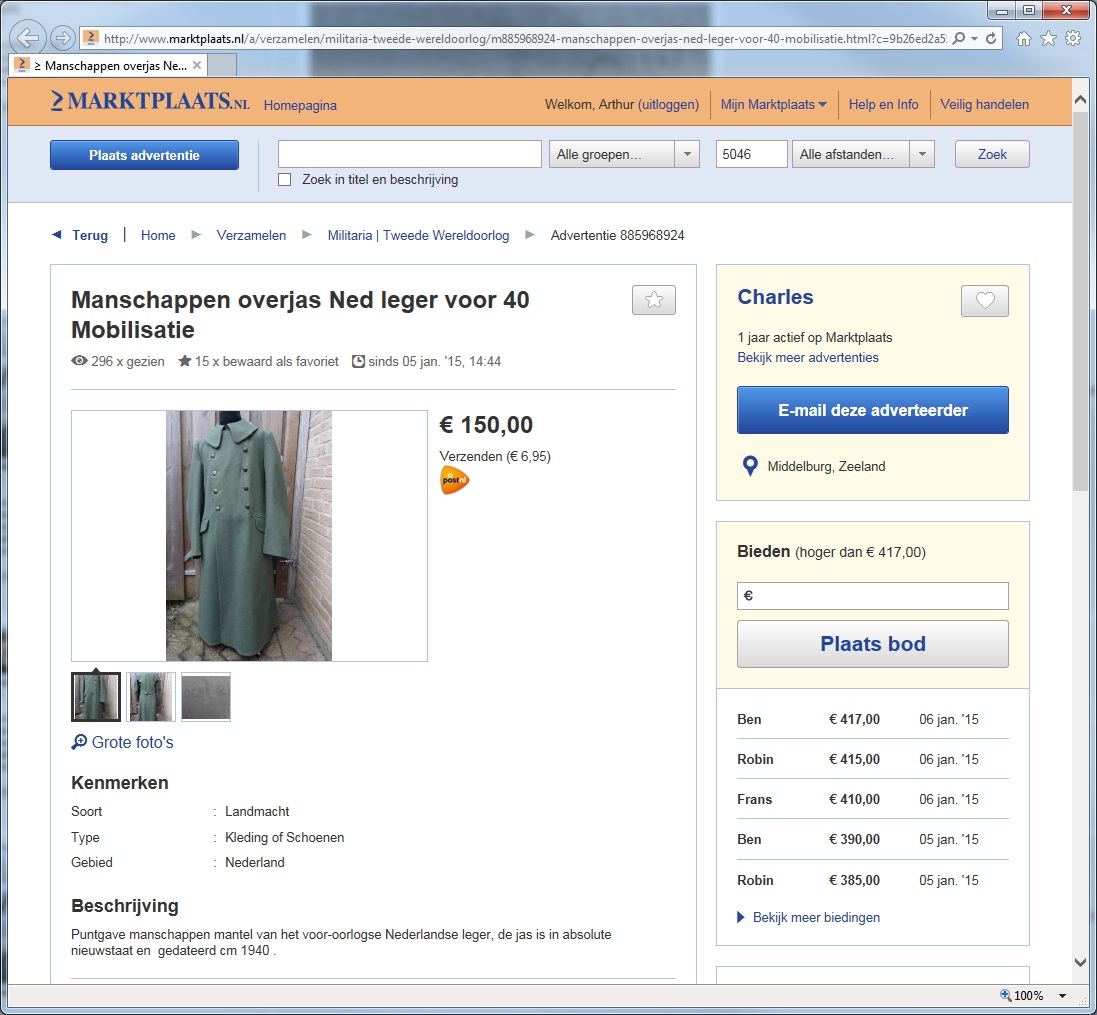Viewport: 1097px width, 1015px height.
Task: Click the PostNL shipping logo
Action: [x=454, y=481]
